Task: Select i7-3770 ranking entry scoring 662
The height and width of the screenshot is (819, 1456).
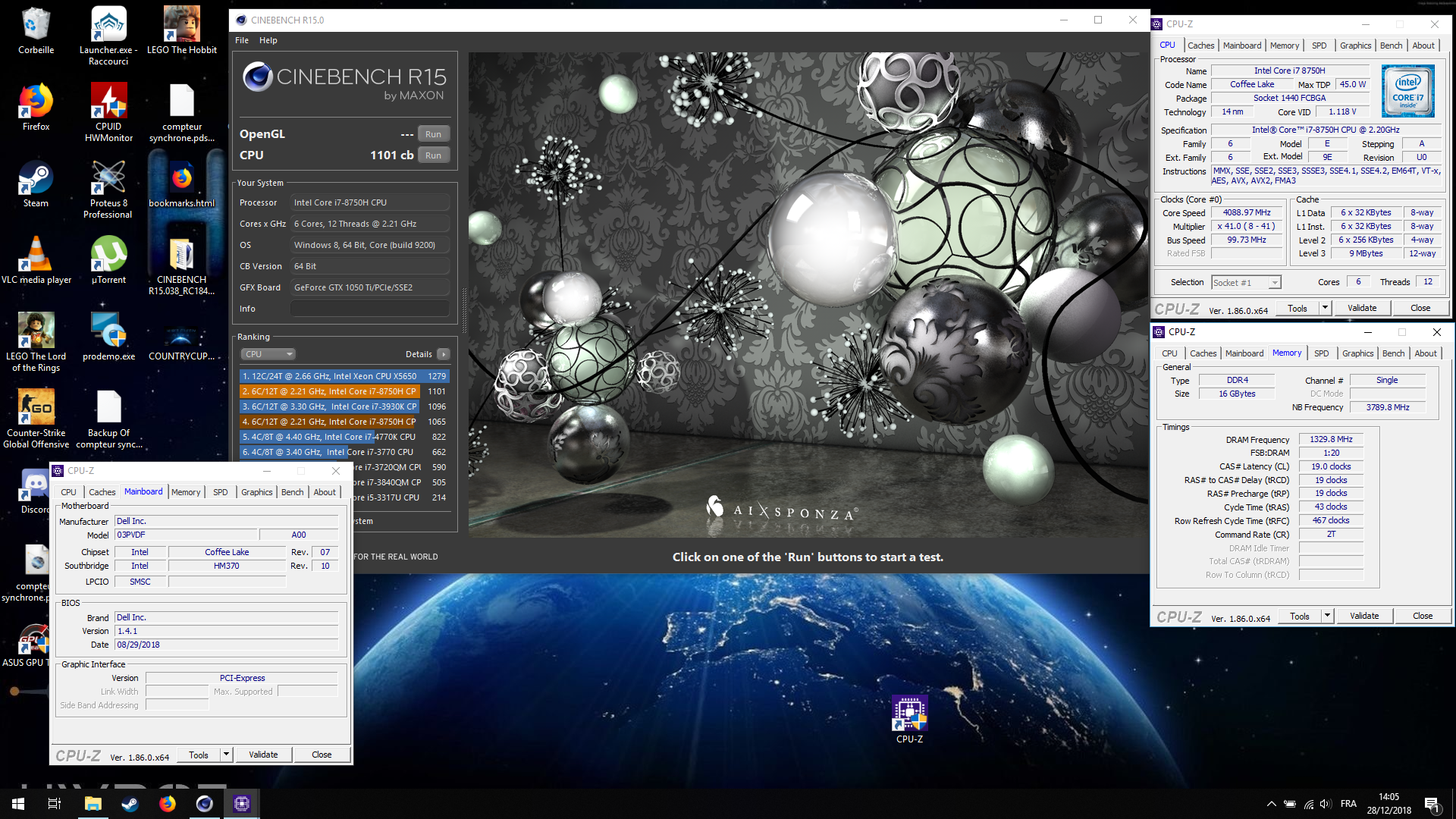Action: pos(344,452)
